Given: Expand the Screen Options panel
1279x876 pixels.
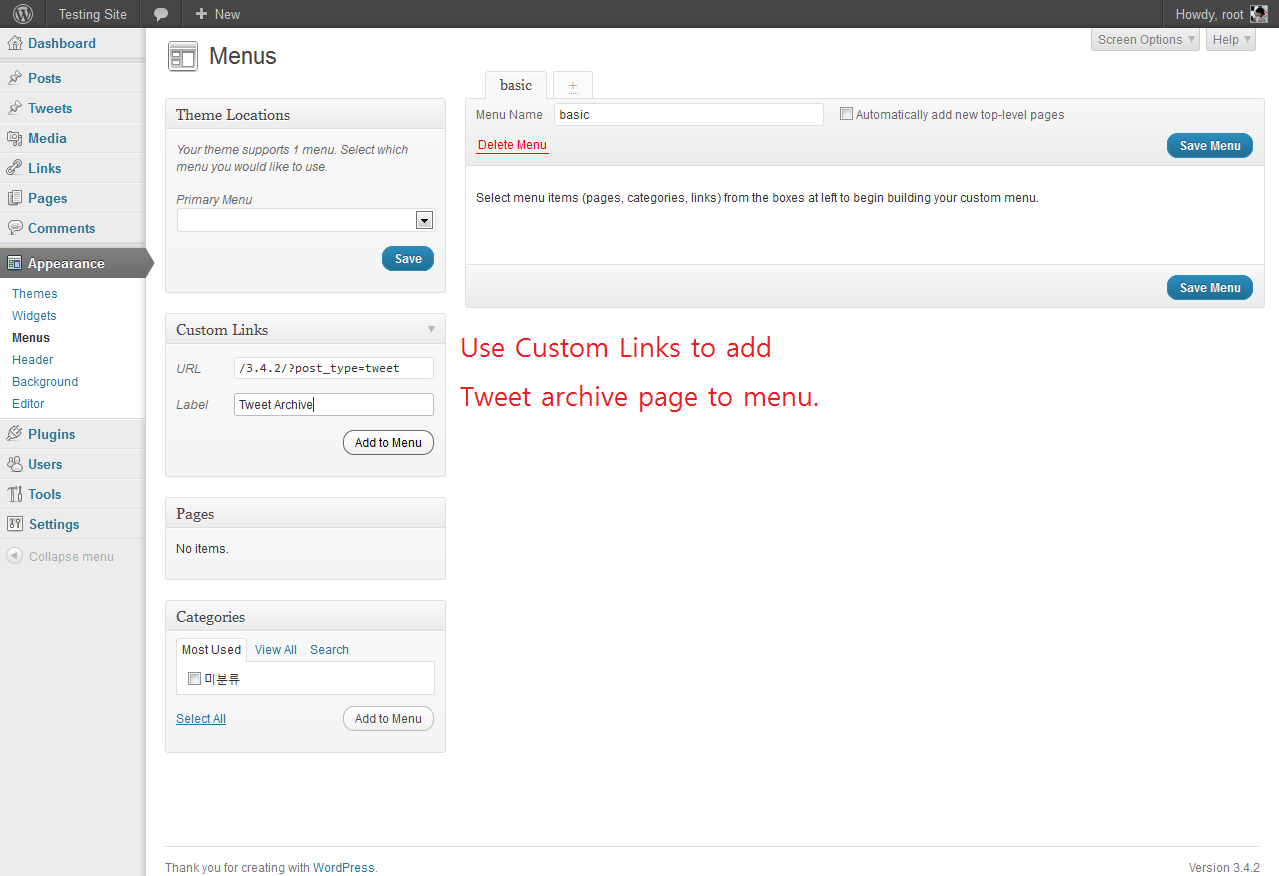Looking at the screenshot, I should click(x=1145, y=40).
